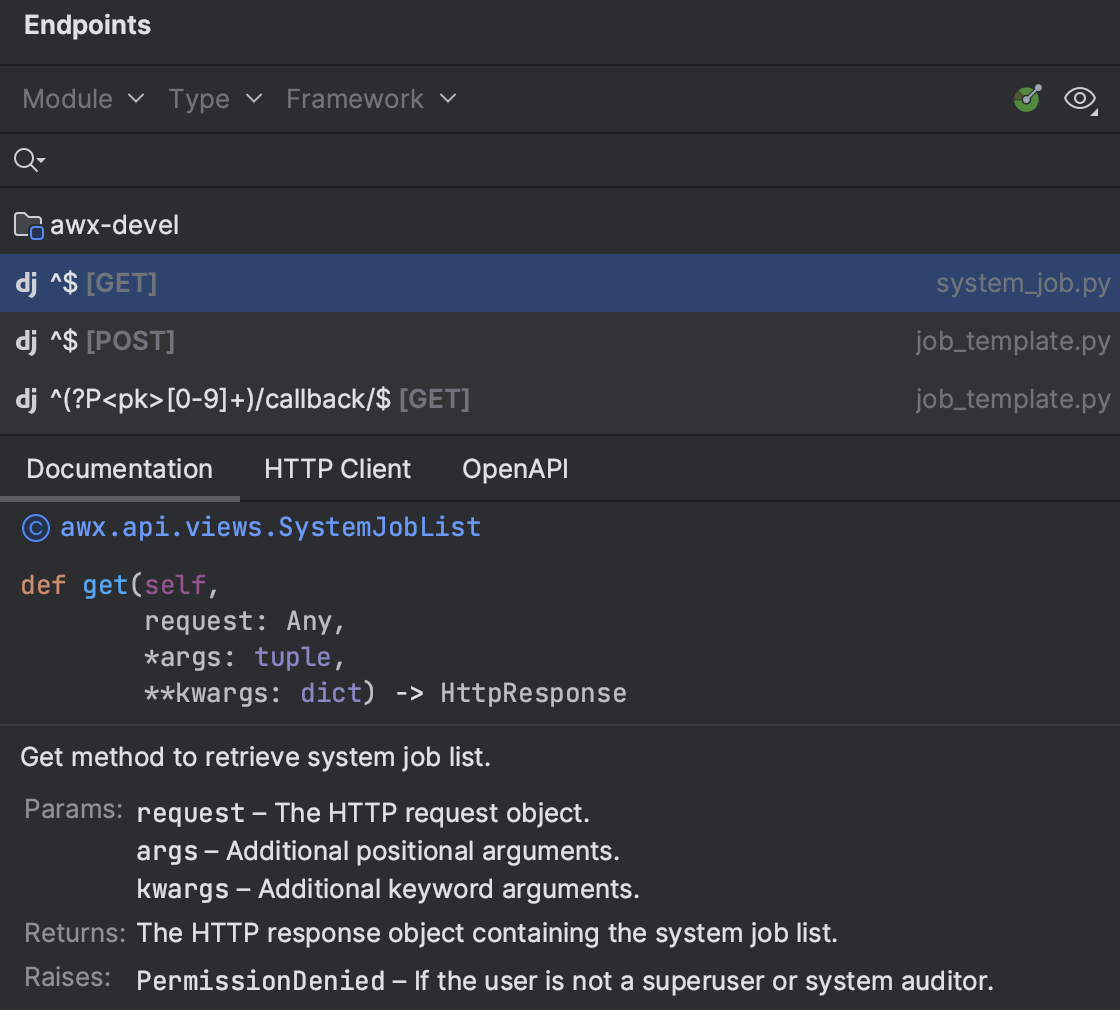The image size is (1120, 1010).
Task: Open the Module filter dropdown
Action: 83,99
